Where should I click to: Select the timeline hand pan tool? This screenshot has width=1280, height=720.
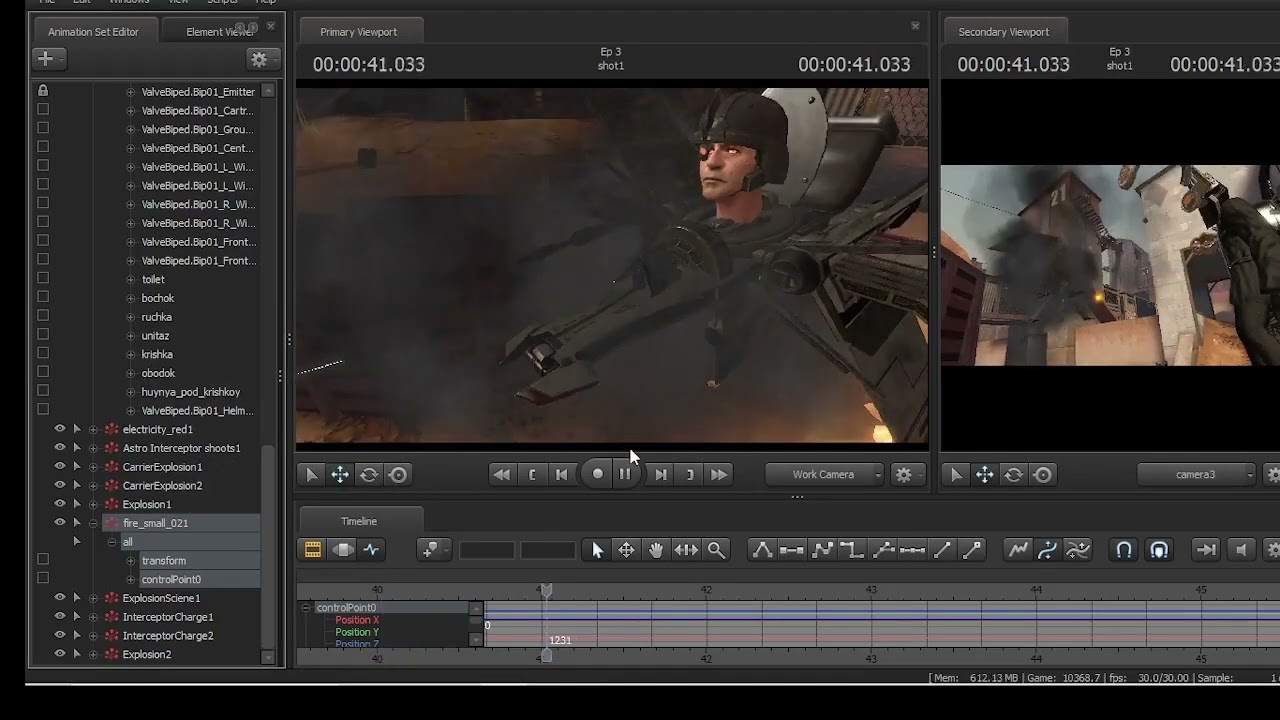[x=656, y=550]
